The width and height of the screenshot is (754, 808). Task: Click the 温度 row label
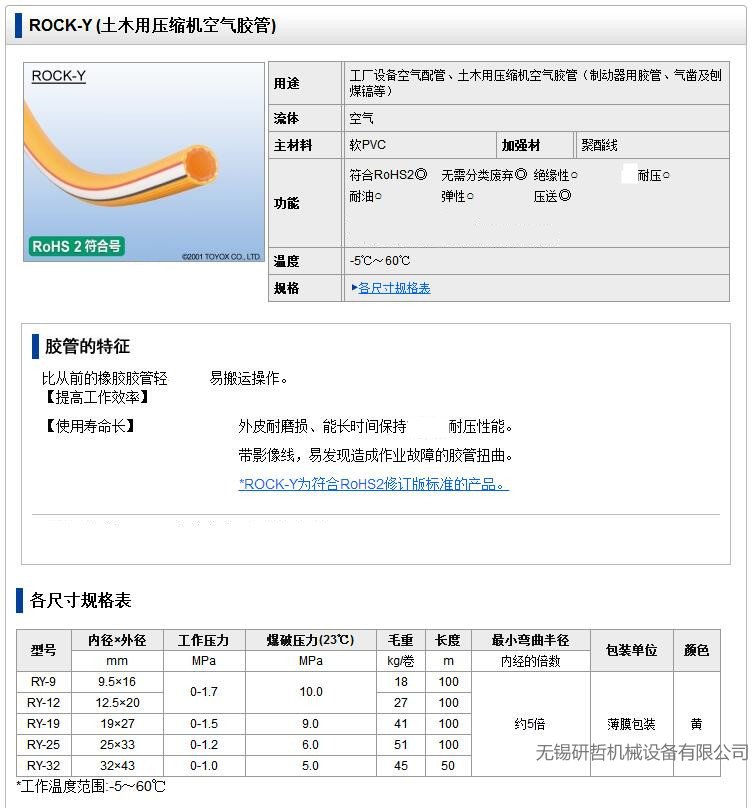(x=287, y=261)
